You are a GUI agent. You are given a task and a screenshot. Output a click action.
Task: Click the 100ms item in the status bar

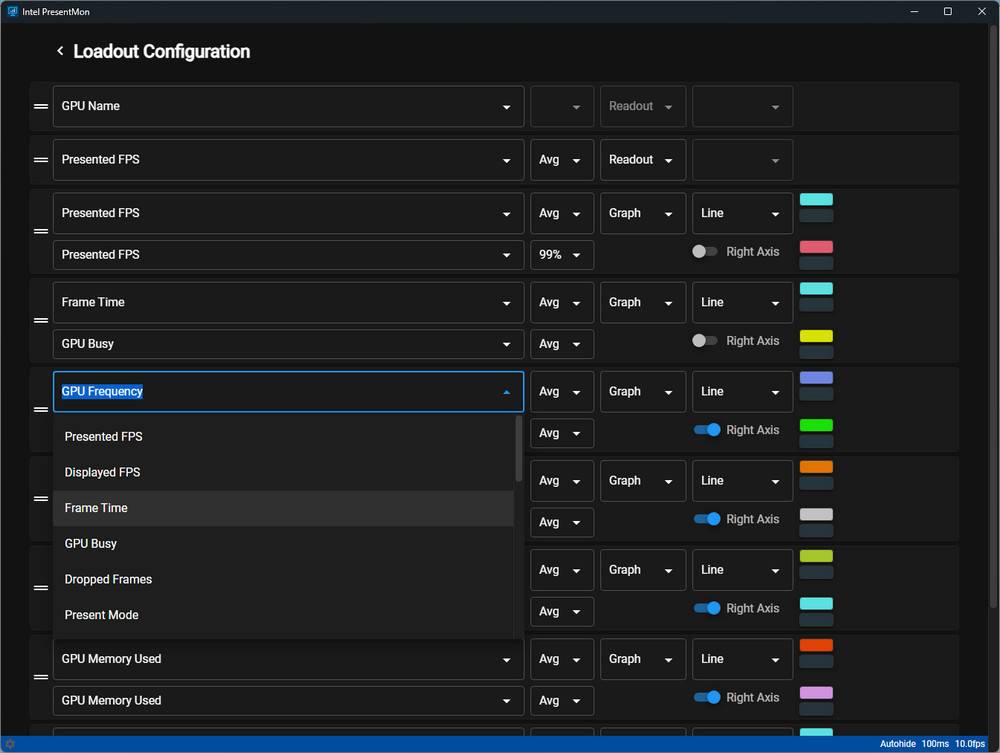(934, 744)
